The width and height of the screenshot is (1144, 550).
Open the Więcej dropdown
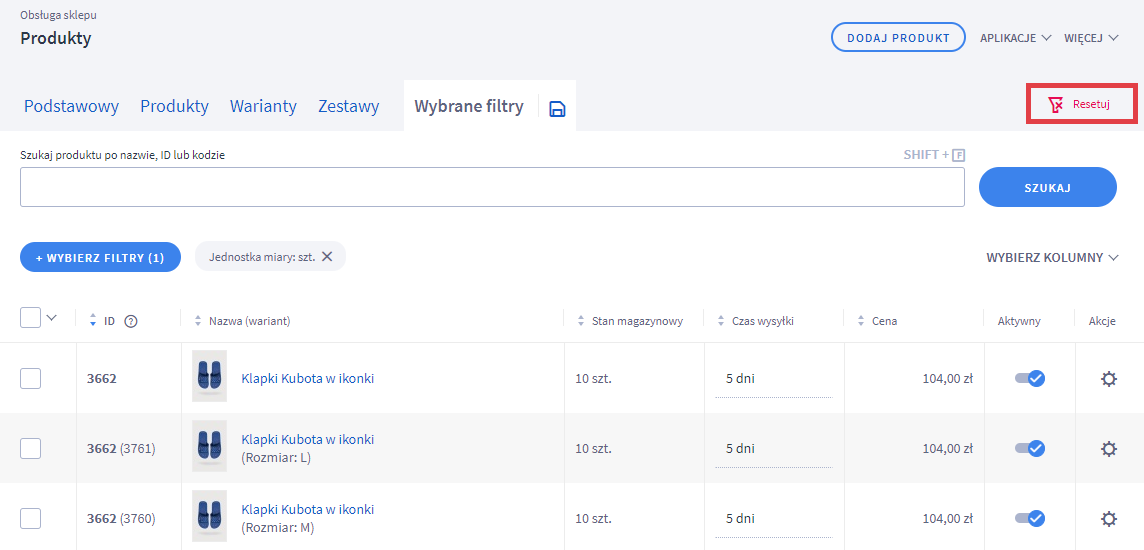(x=1090, y=38)
